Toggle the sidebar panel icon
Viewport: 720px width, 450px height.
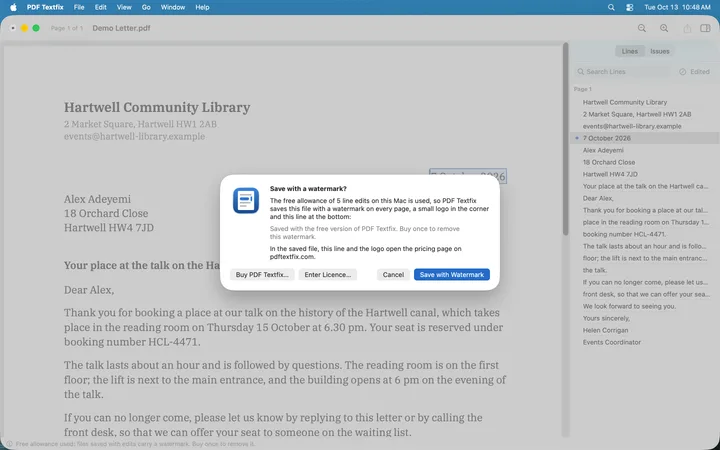click(x=705, y=28)
